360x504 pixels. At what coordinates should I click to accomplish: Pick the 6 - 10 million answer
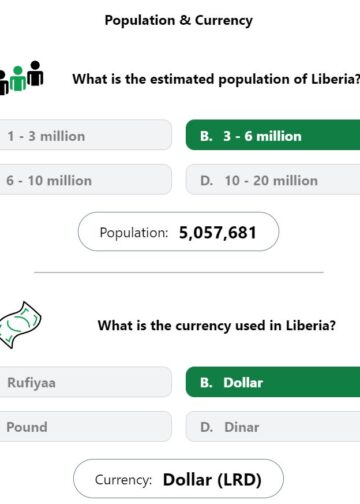point(85,179)
